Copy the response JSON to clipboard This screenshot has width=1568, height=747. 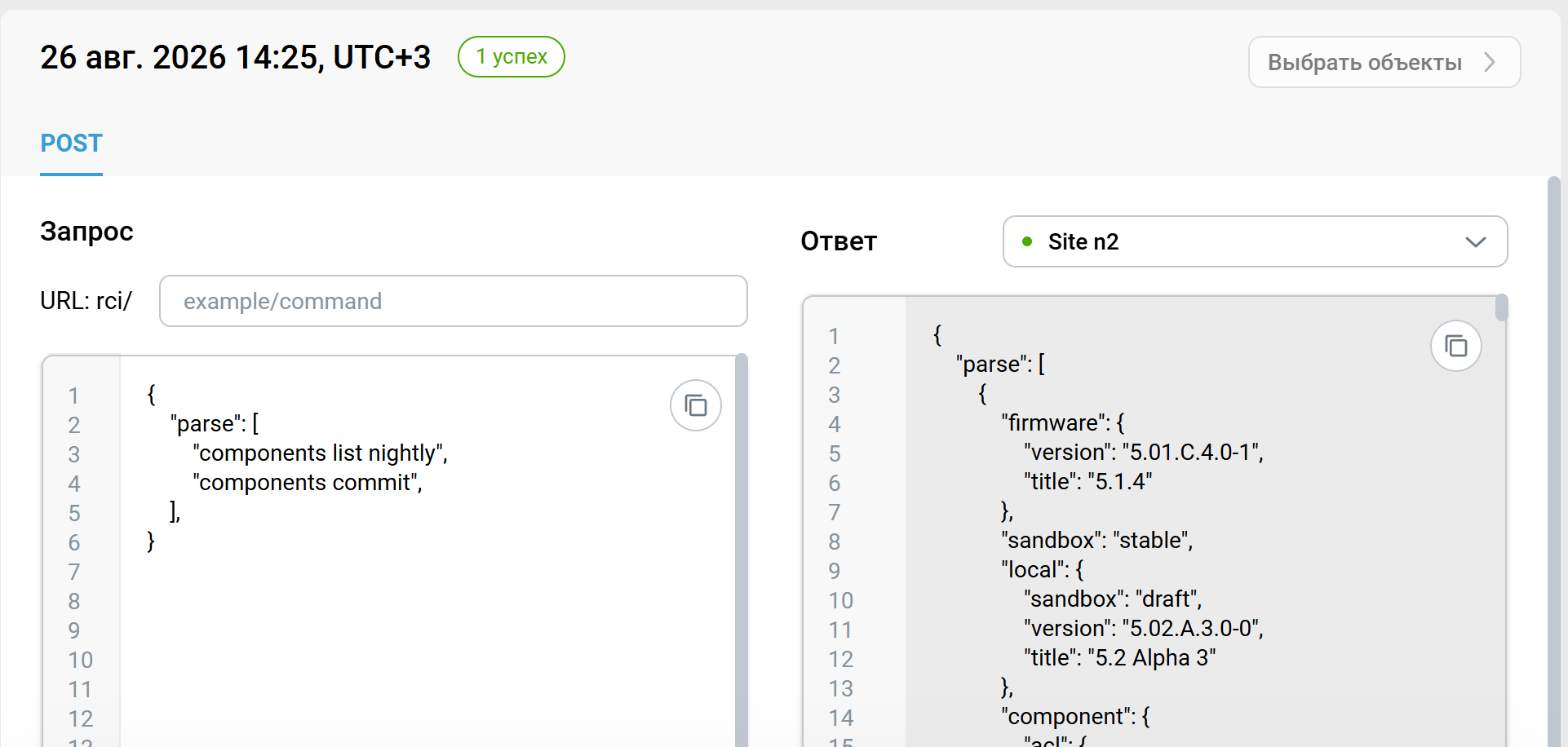[x=1456, y=346]
